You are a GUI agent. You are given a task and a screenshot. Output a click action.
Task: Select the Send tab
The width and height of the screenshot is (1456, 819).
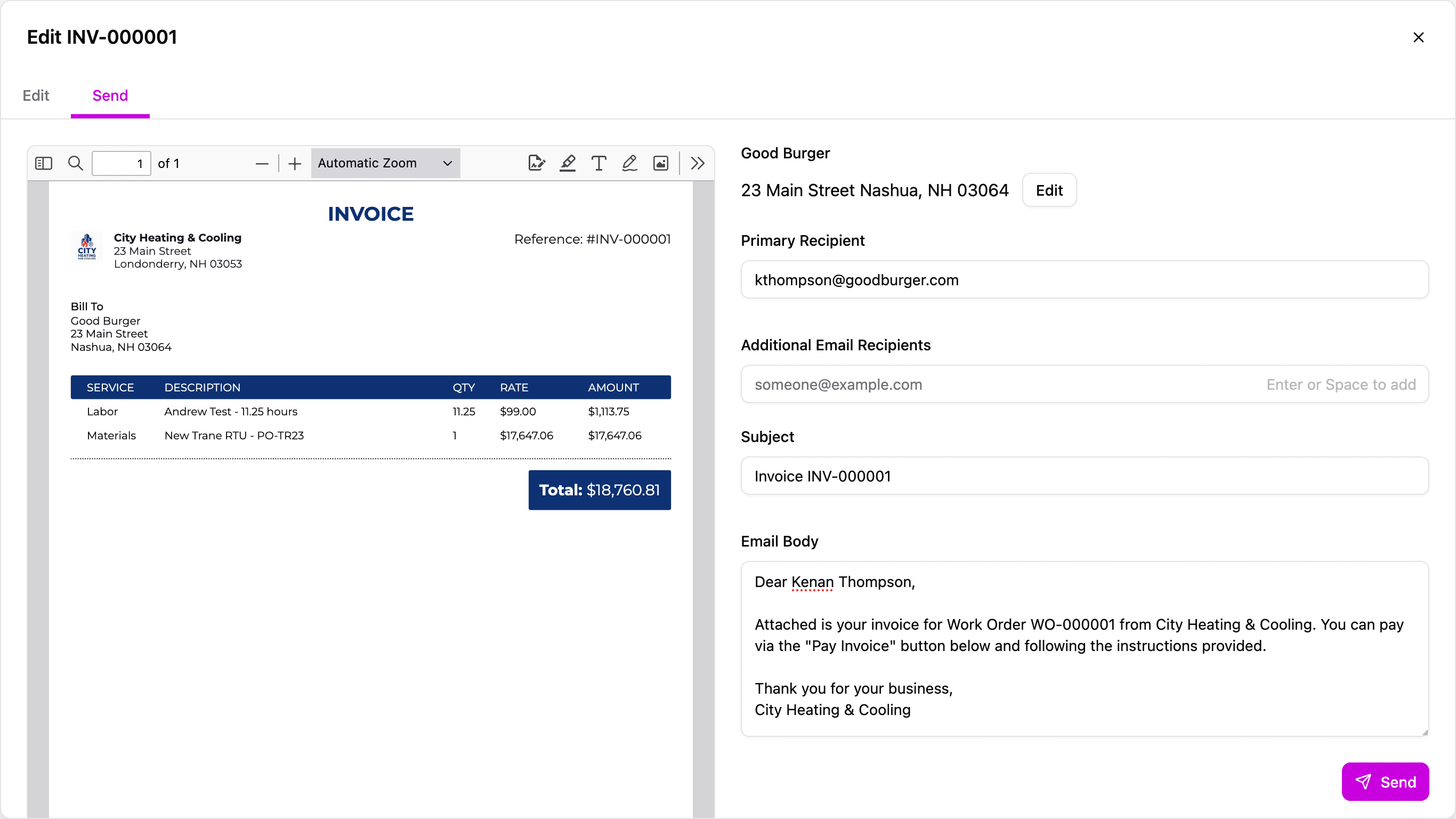pos(110,95)
